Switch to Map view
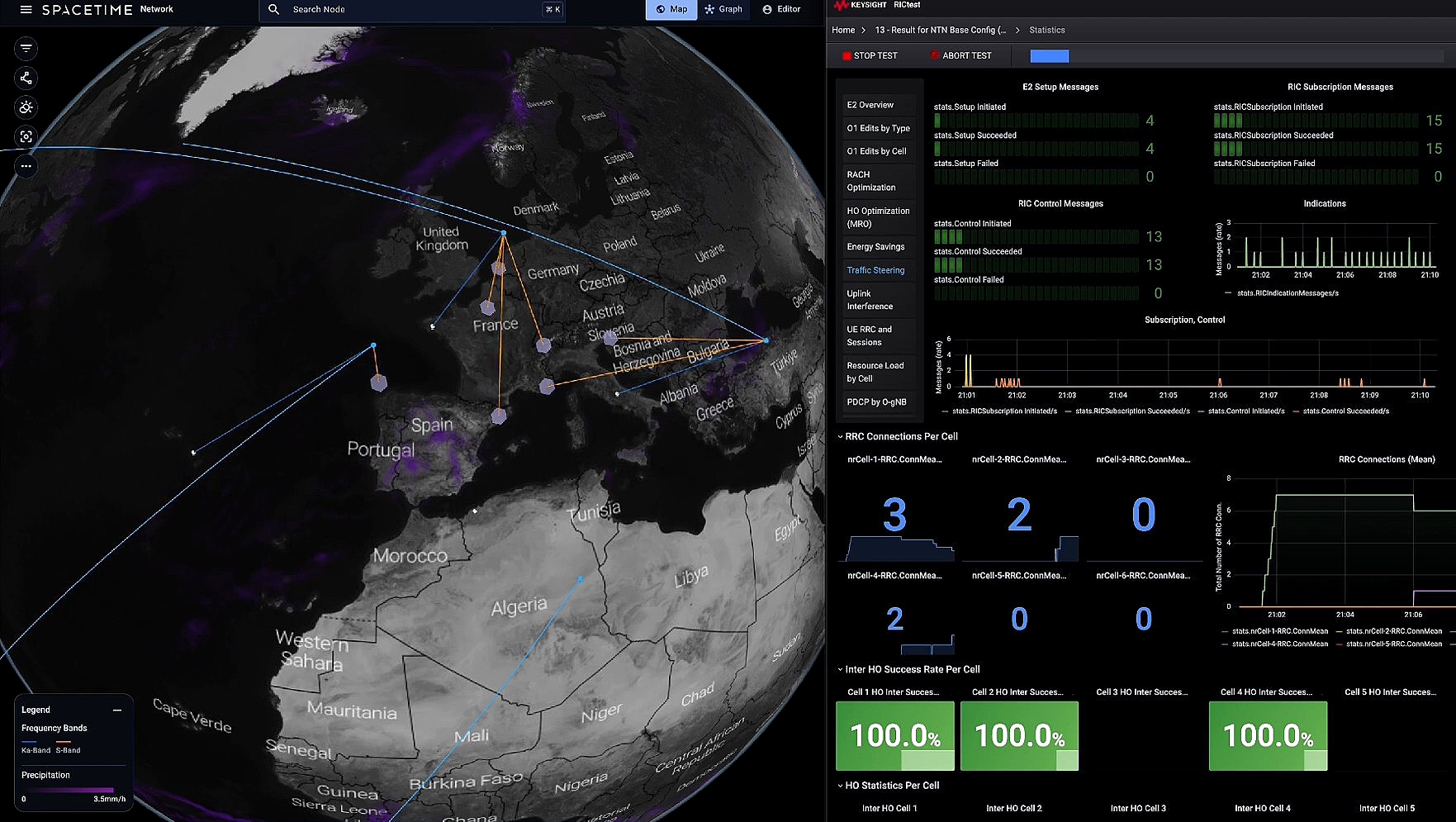1456x822 pixels. 671,9
